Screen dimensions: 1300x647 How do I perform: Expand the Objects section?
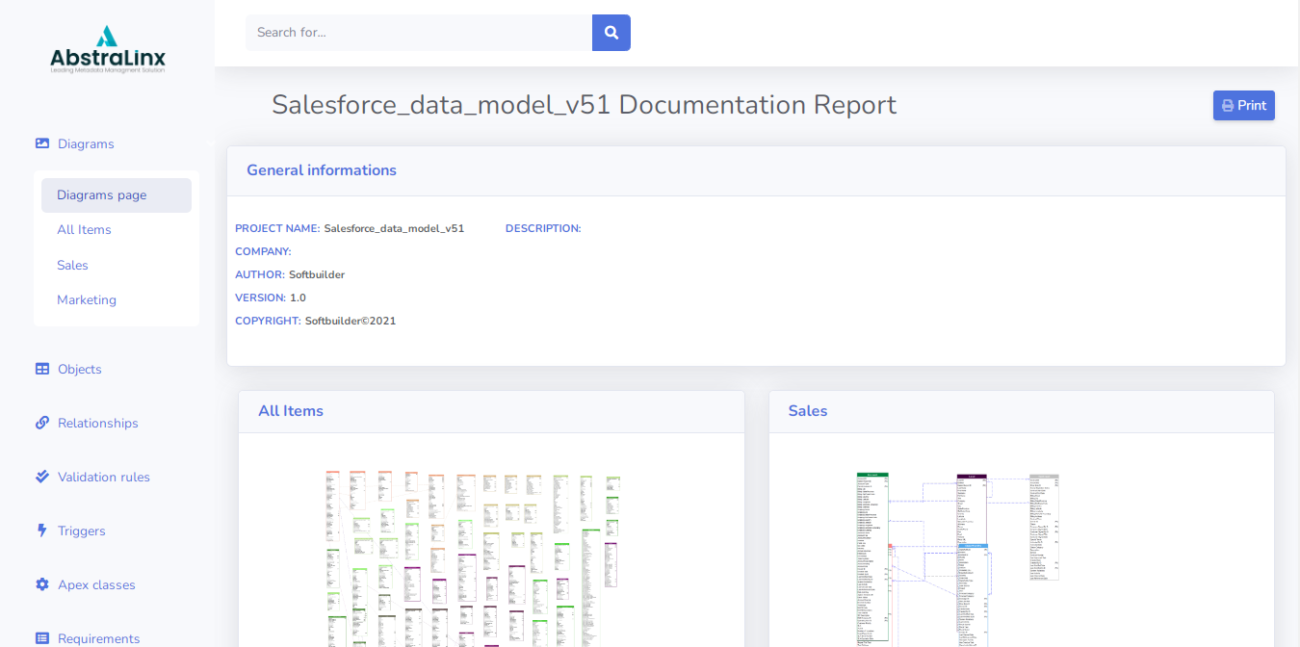84,369
